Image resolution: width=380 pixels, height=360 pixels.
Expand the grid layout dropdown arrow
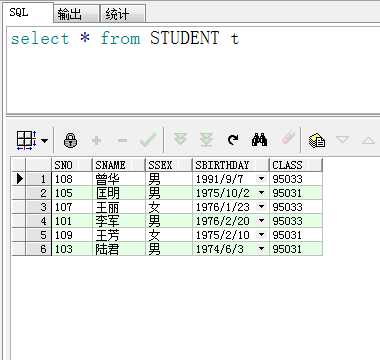44,140
